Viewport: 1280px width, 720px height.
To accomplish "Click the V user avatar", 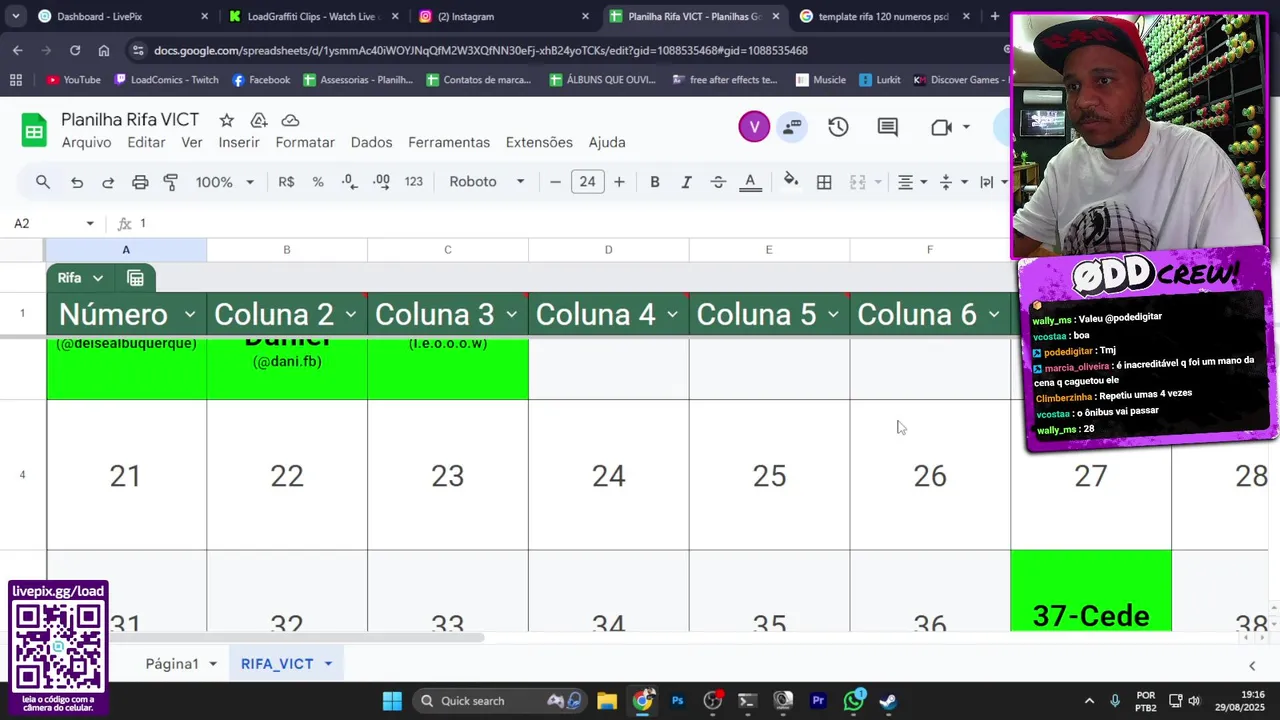I will (x=754, y=127).
